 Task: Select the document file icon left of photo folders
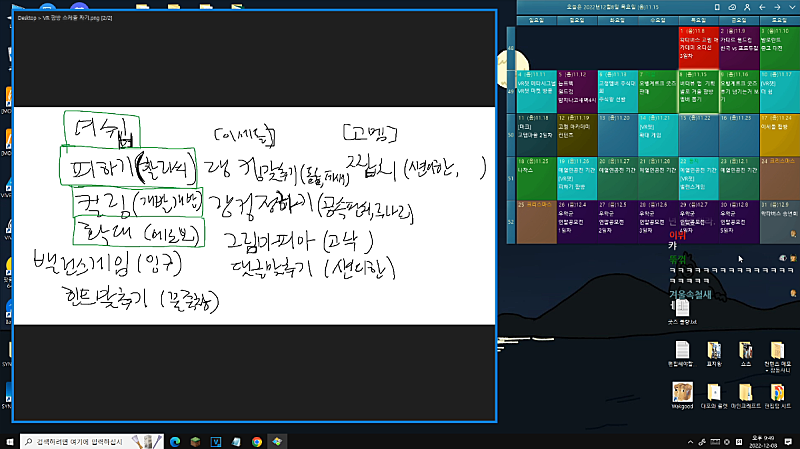[682, 354]
